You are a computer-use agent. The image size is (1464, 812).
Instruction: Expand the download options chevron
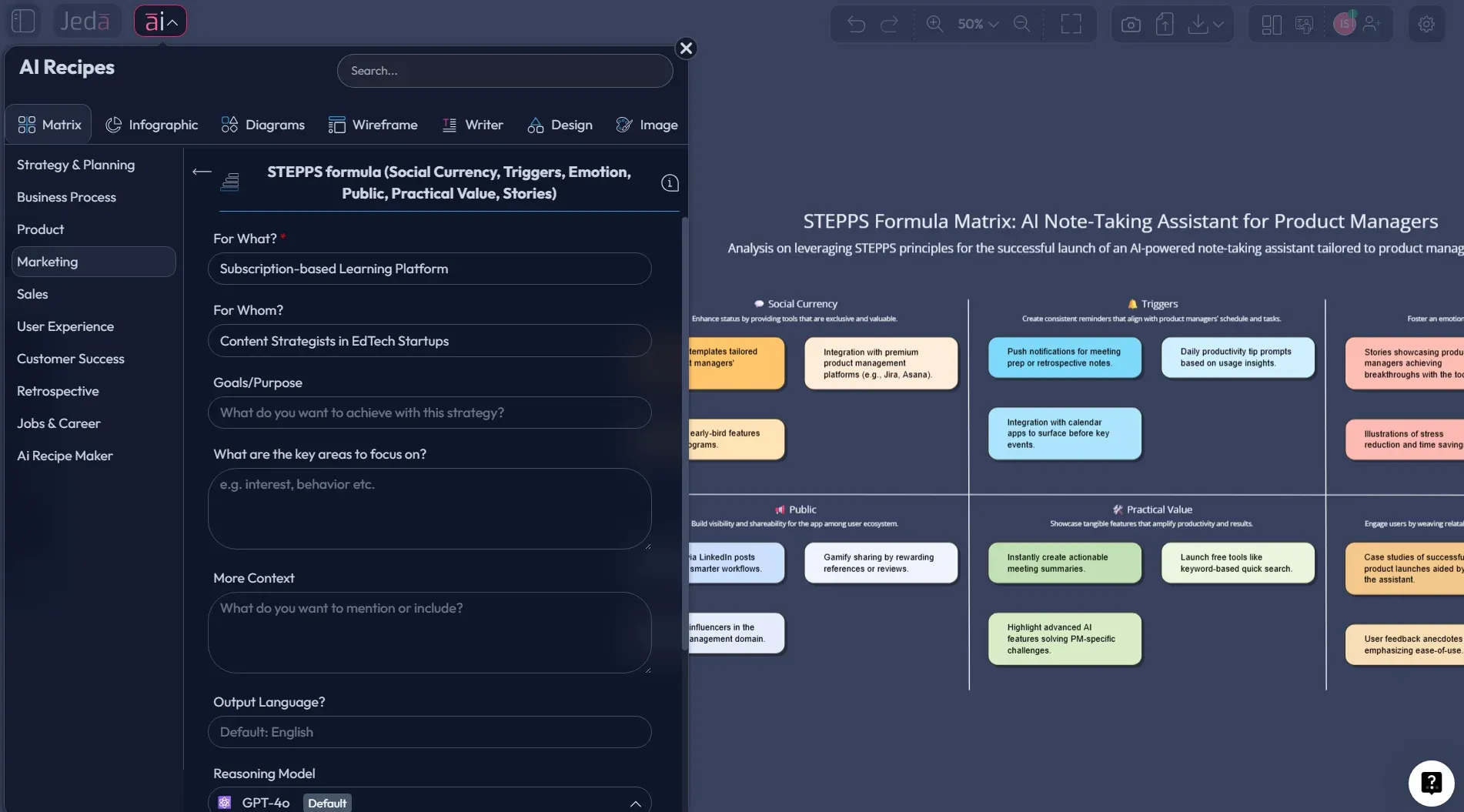[x=1217, y=24]
